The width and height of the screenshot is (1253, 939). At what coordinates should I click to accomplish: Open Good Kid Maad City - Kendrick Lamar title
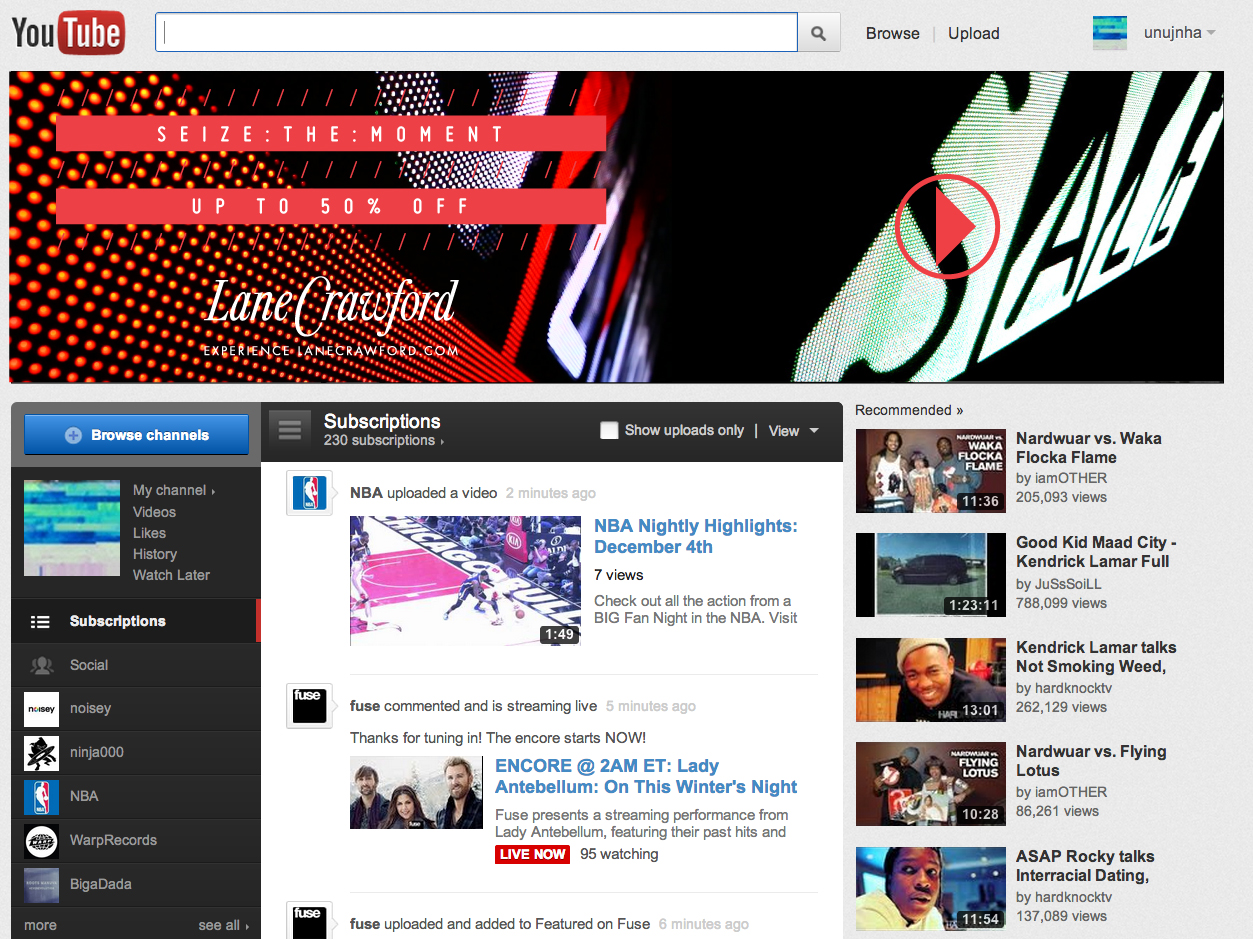coord(1096,552)
